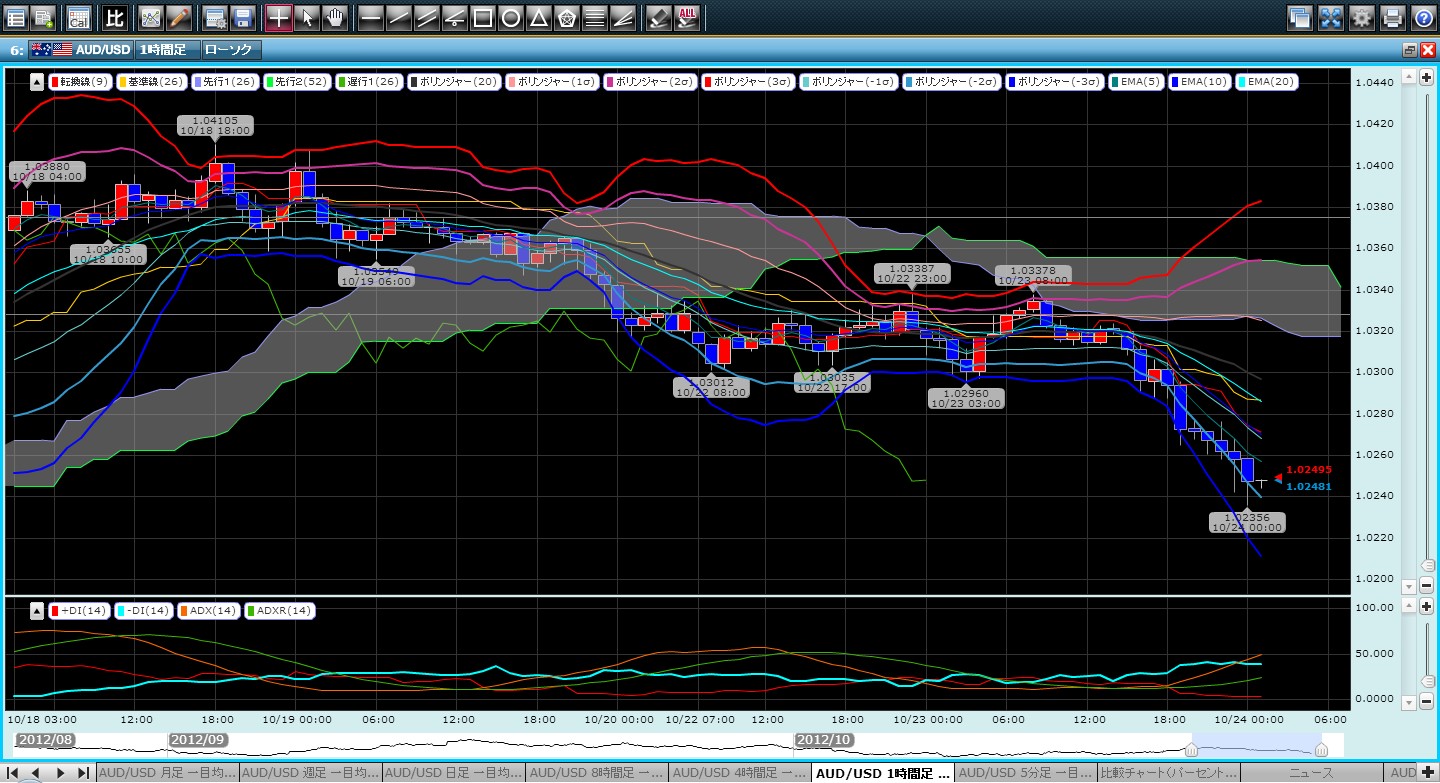Open the print chart icon
Image resolution: width=1440 pixels, height=783 pixels.
point(1392,17)
